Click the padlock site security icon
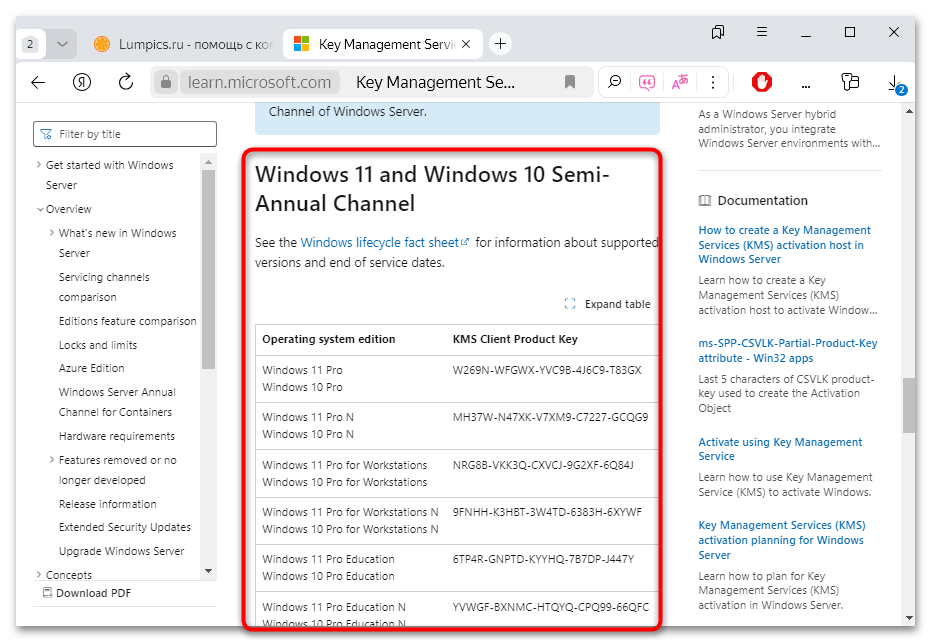The width and height of the screenshot is (931, 642). 166,82
